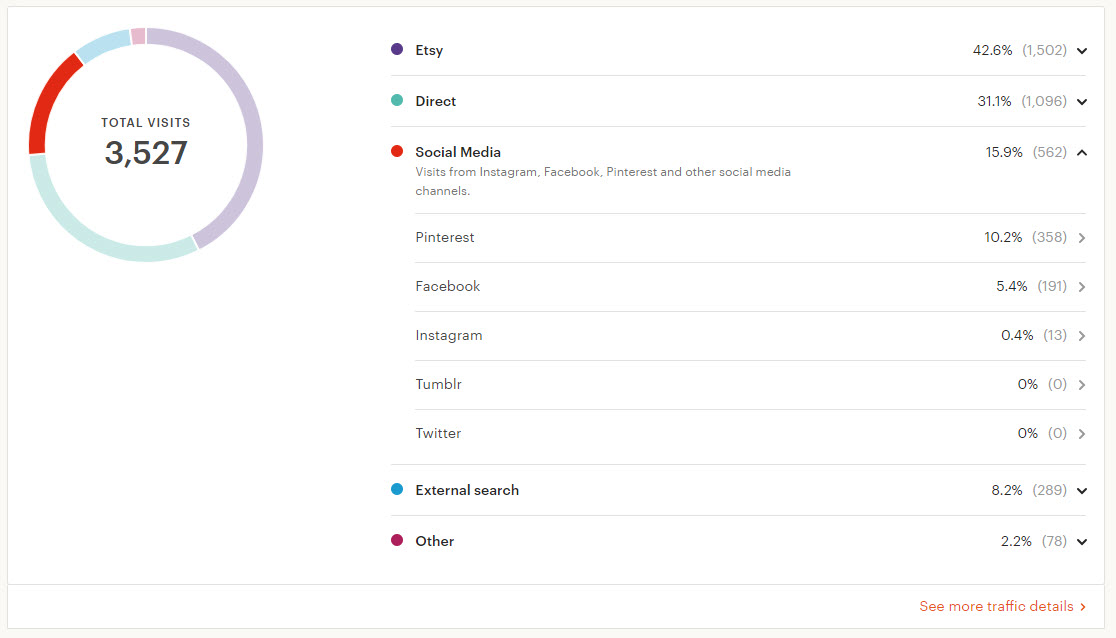Select the Facebook row label

pos(448,286)
